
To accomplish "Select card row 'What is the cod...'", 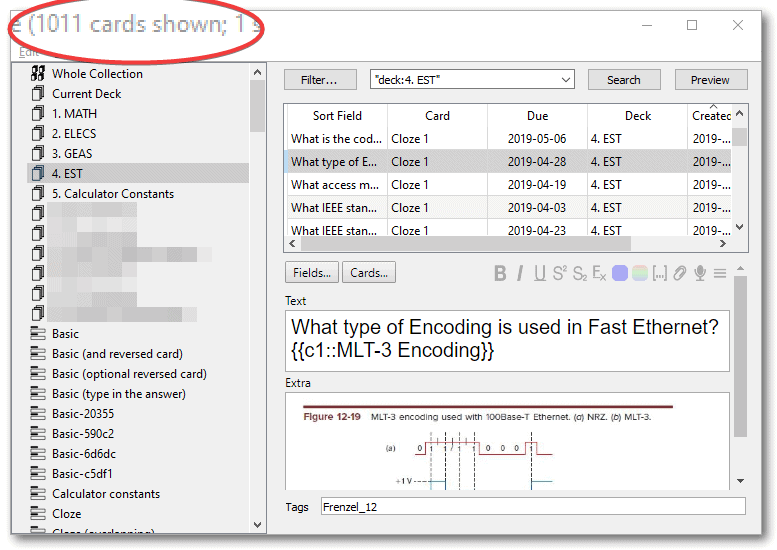I will (x=508, y=139).
